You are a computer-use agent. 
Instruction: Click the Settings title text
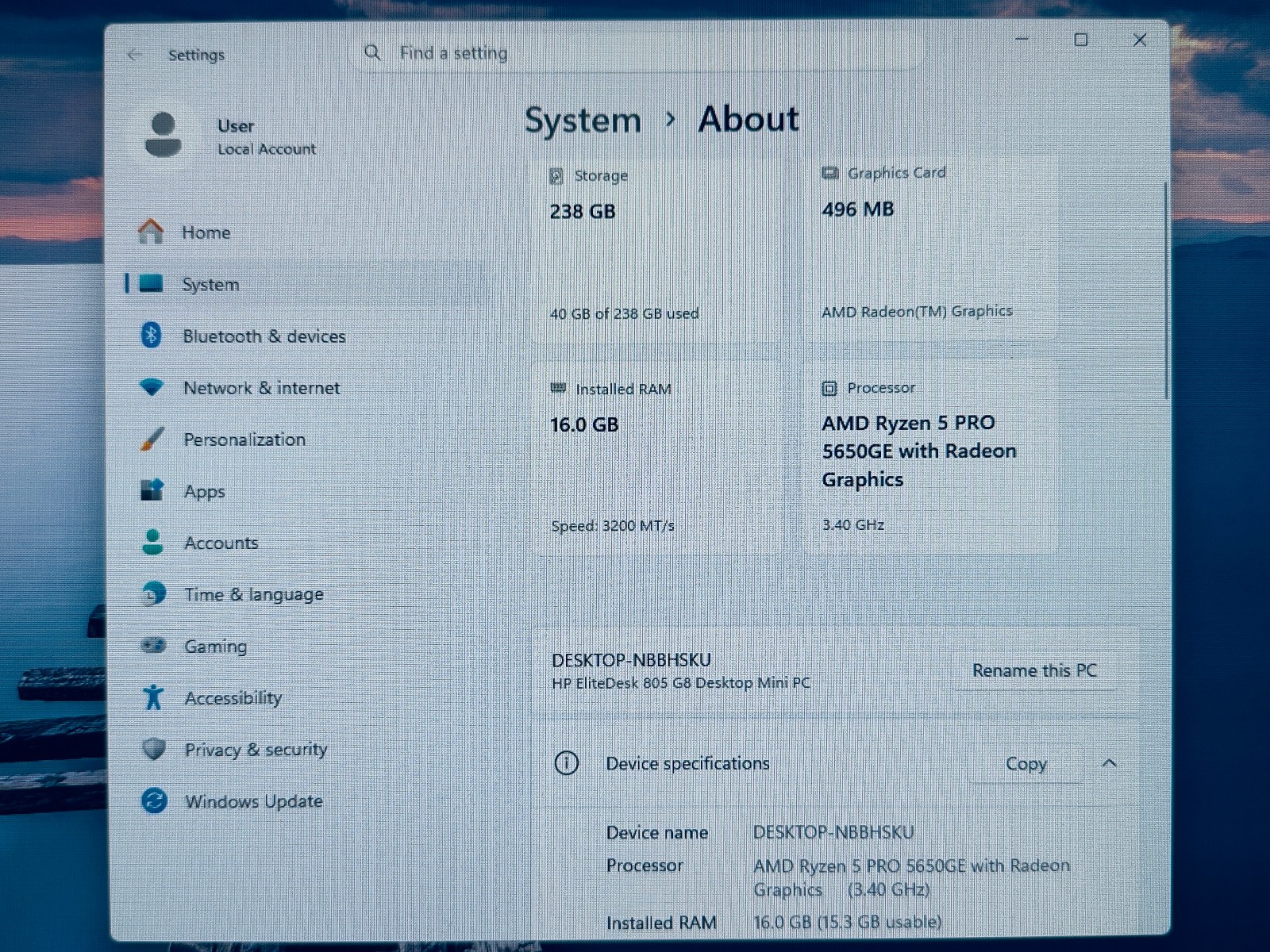(x=196, y=55)
